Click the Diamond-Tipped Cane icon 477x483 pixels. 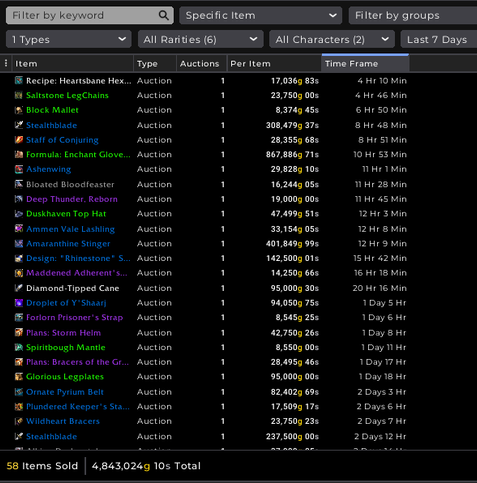tap(19, 288)
